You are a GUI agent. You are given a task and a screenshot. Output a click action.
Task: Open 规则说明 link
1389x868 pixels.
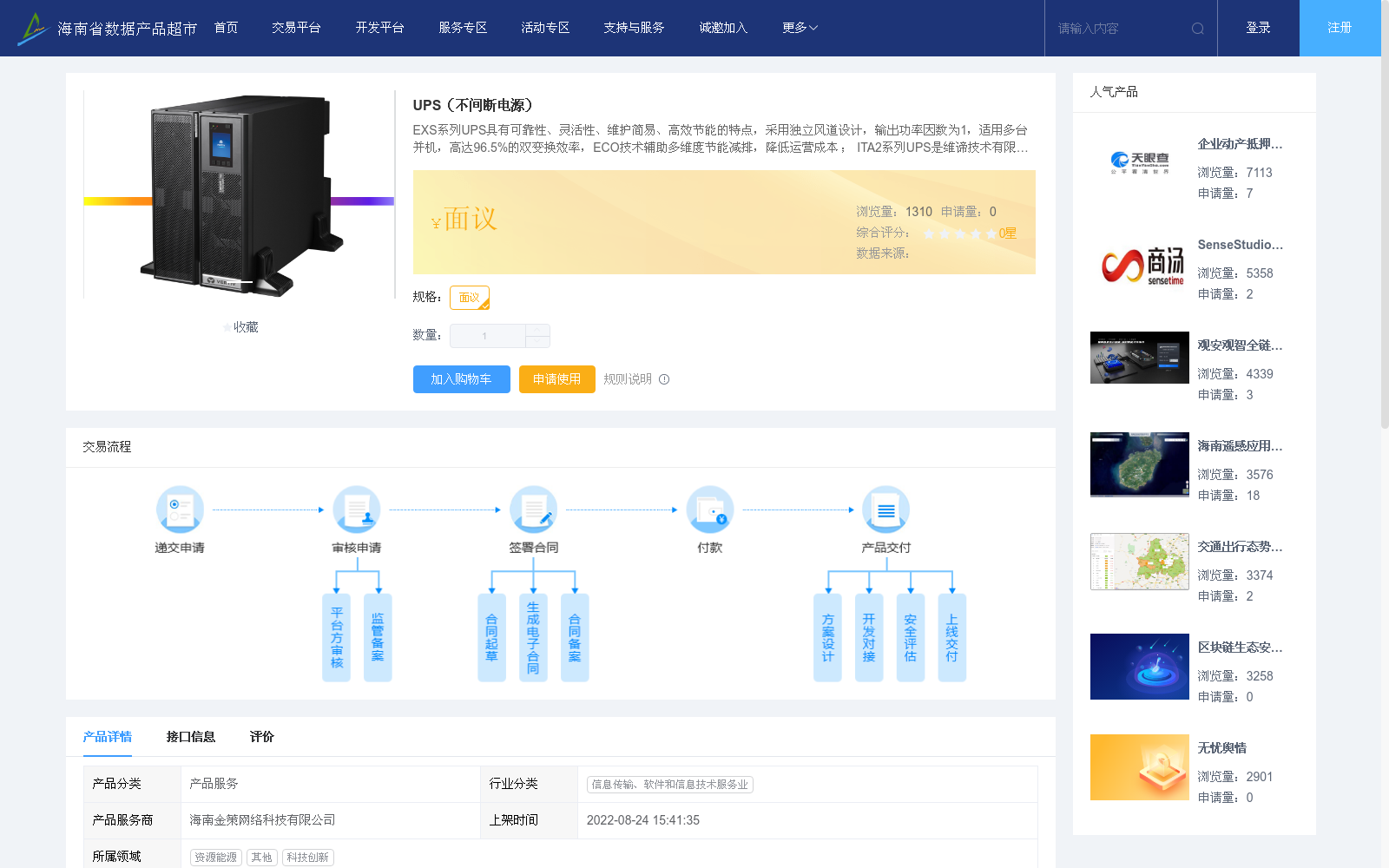pyautogui.click(x=628, y=379)
